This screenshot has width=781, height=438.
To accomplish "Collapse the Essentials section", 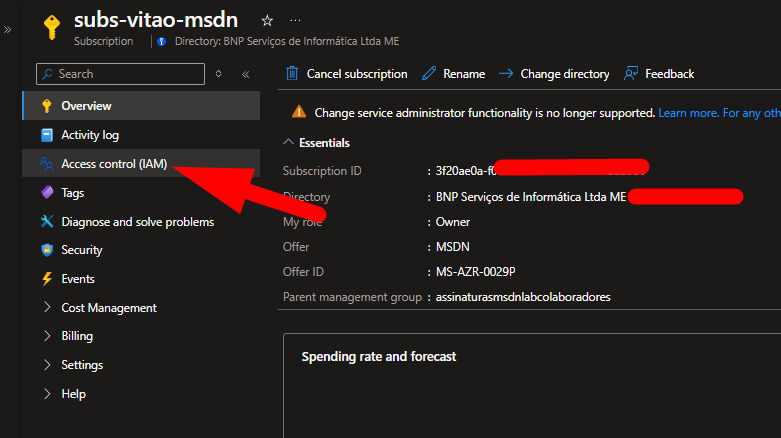I will 290,143.
